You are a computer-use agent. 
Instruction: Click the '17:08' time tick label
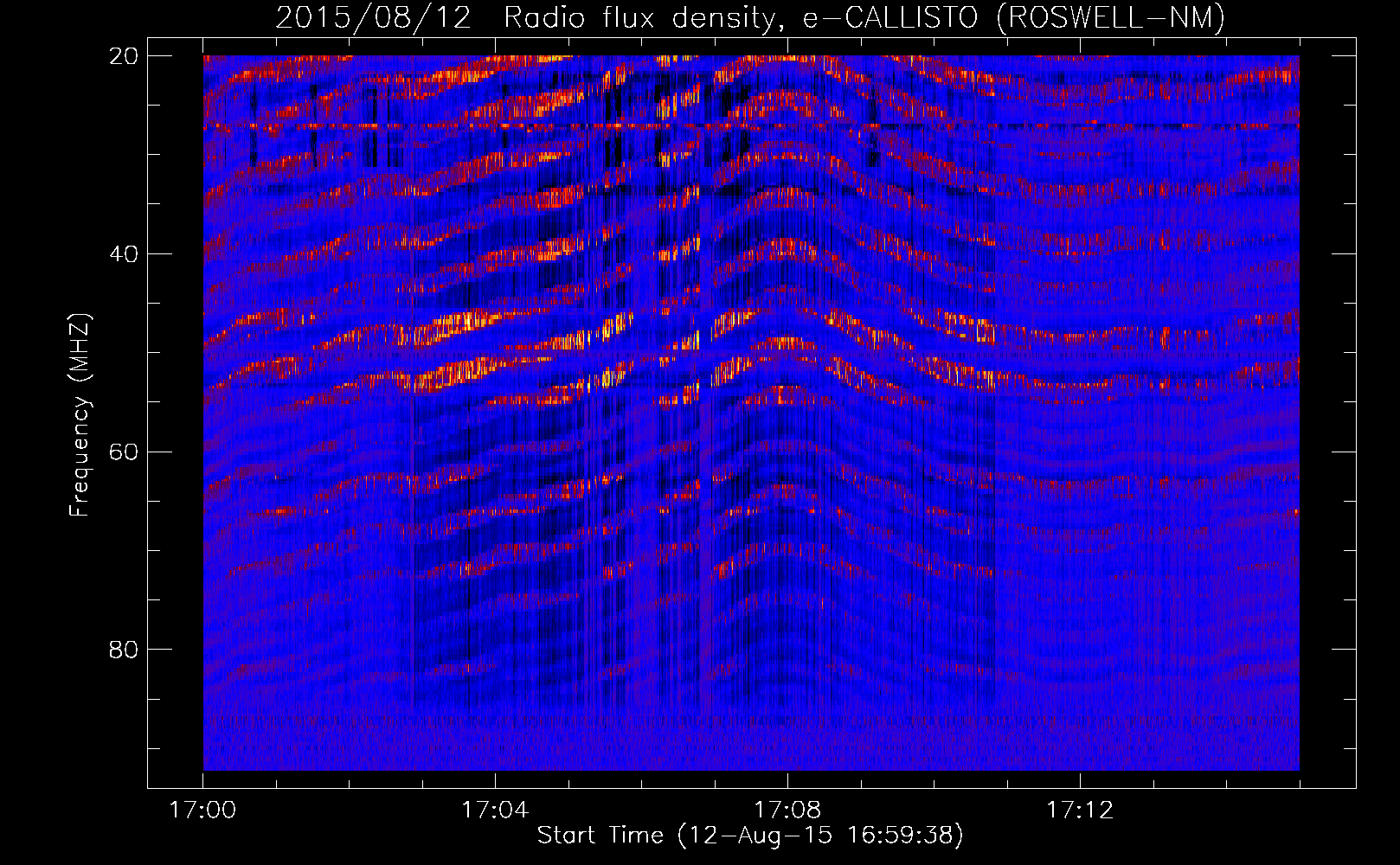[x=787, y=811]
